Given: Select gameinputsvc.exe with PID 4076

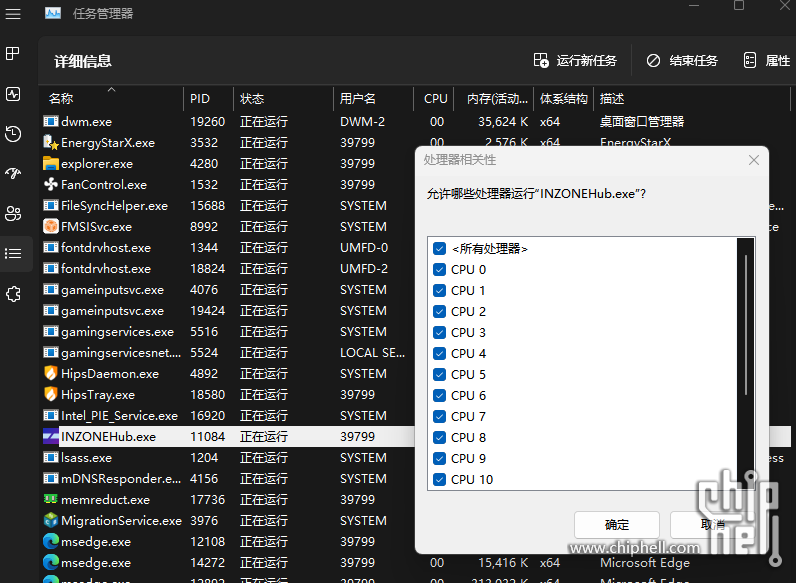Looking at the screenshot, I should pos(227,289).
